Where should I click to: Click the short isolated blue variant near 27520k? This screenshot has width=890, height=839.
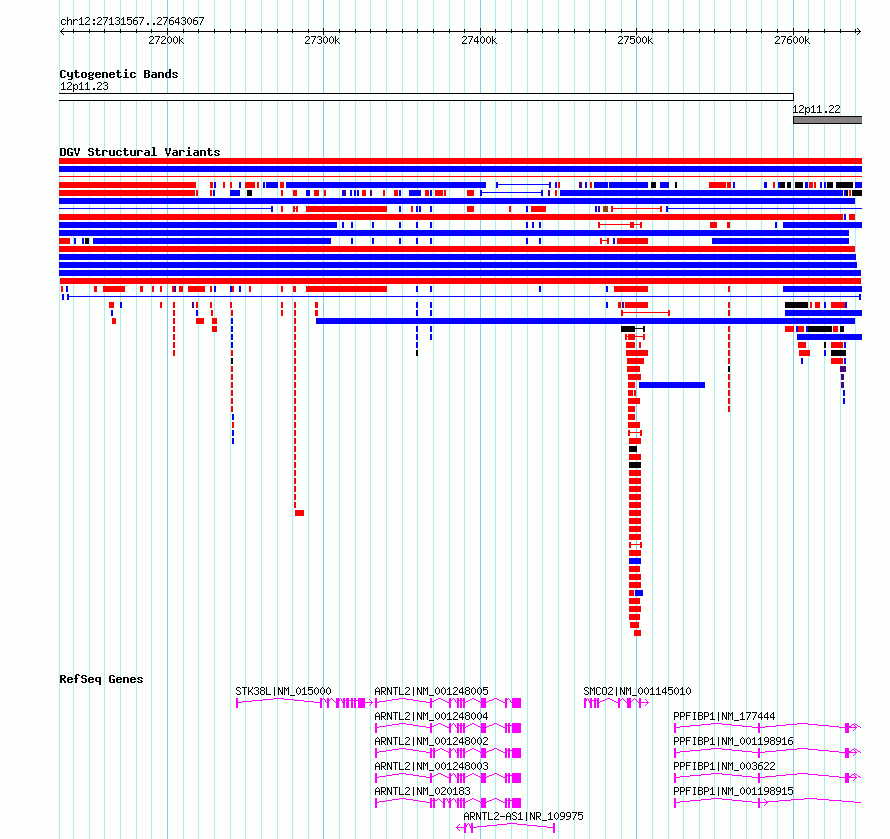tap(672, 385)
